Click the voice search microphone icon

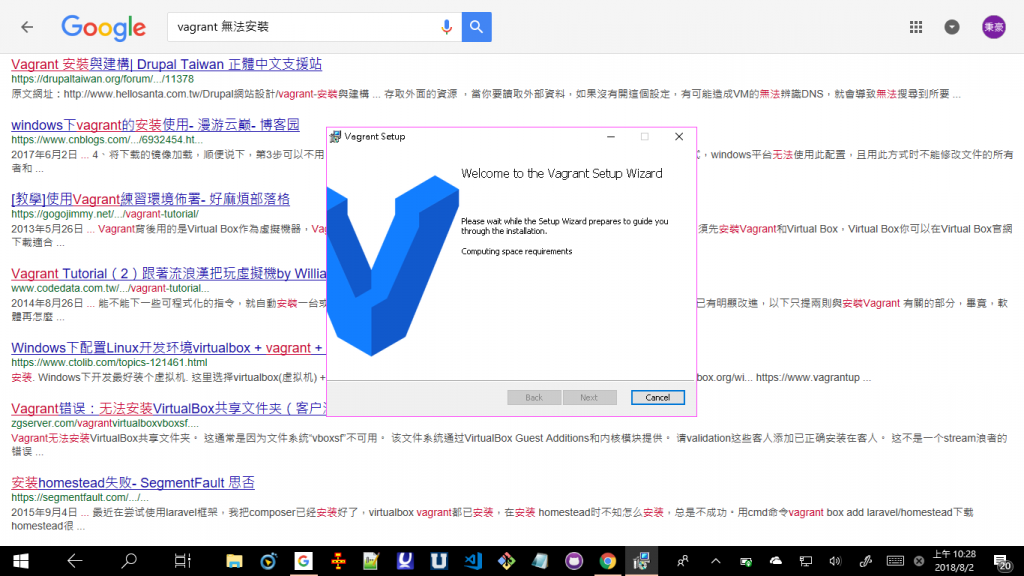point(447,27)
